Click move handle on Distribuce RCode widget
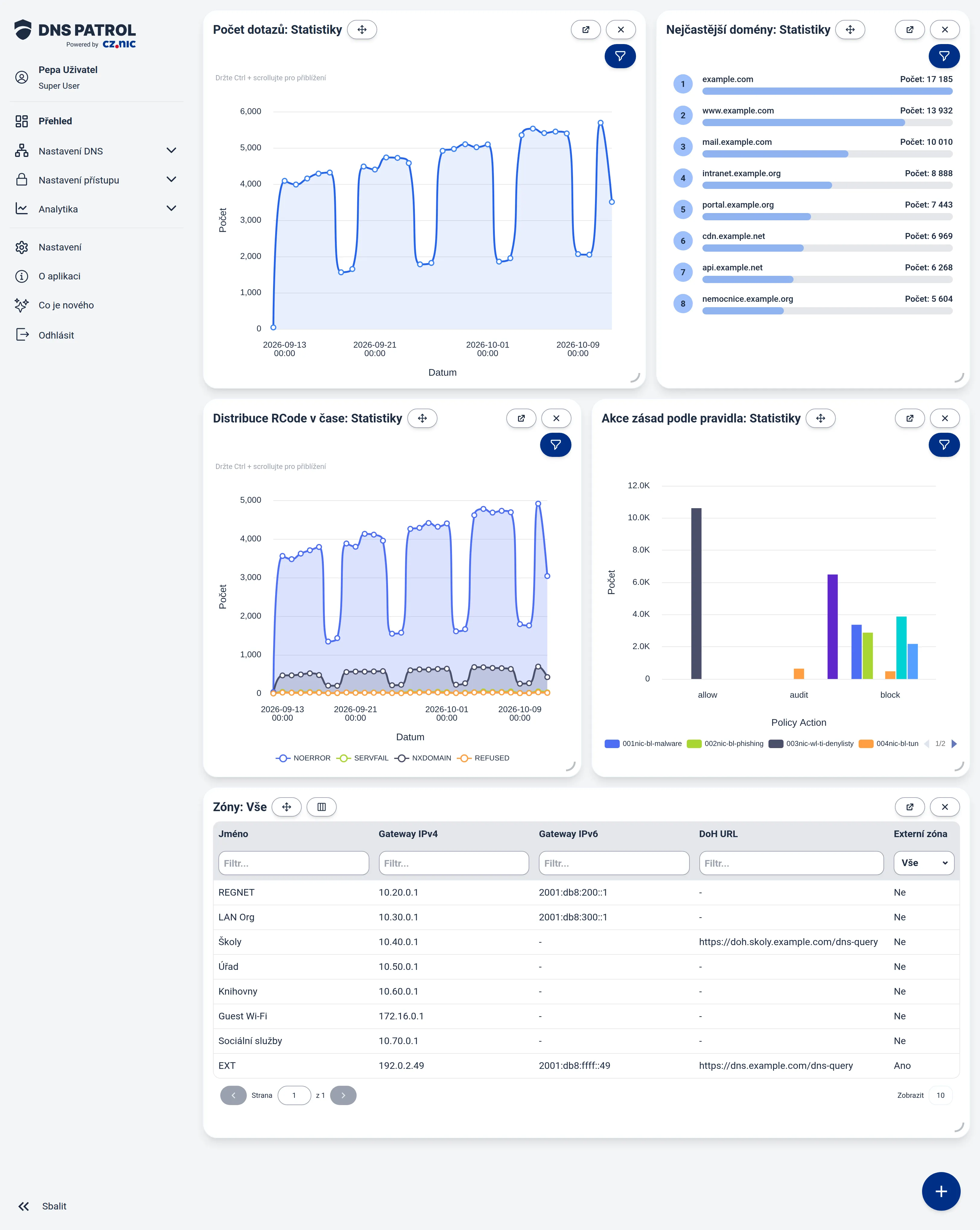Image resolution: width=980 pixels, height=1230 pixels. [x=422, y=418]
